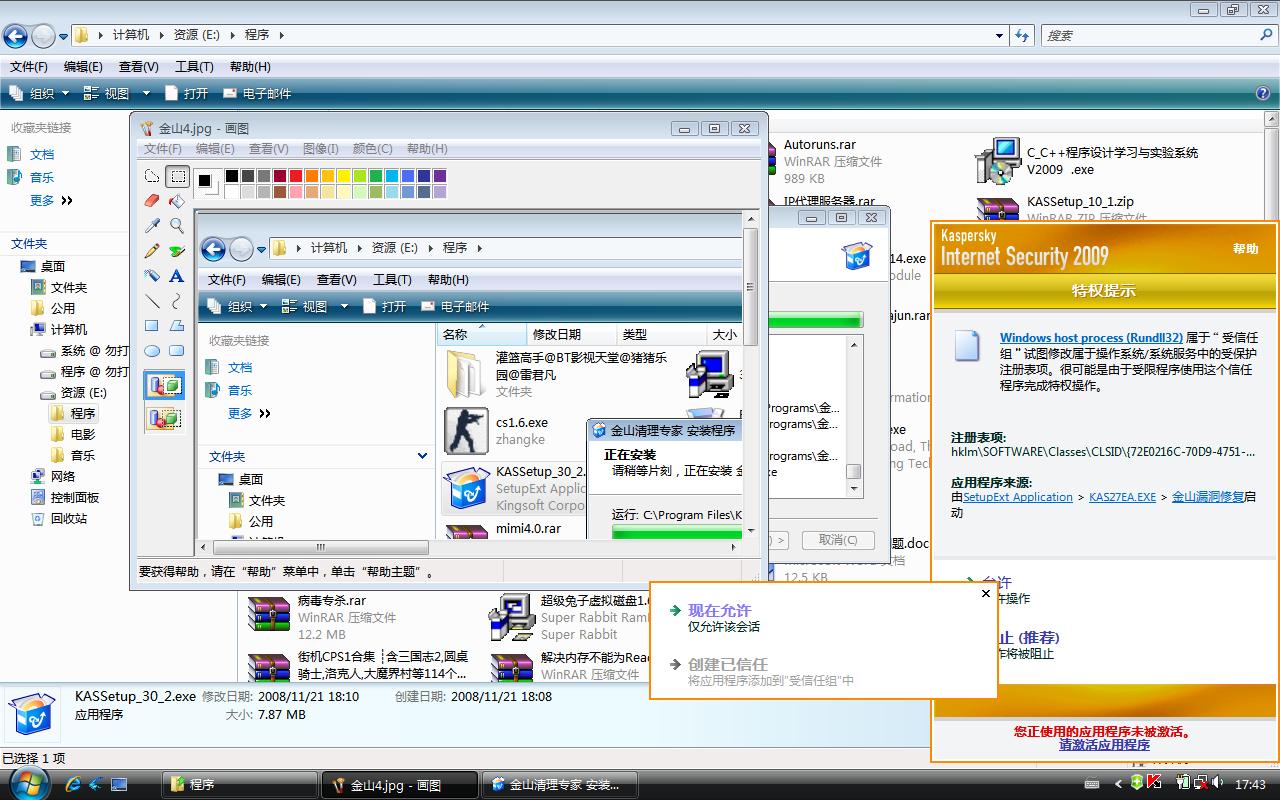This screenshot has height=800, width=1280.
Task: Click the Windows host process (Rundll32) link
Action: (1091, 338)
